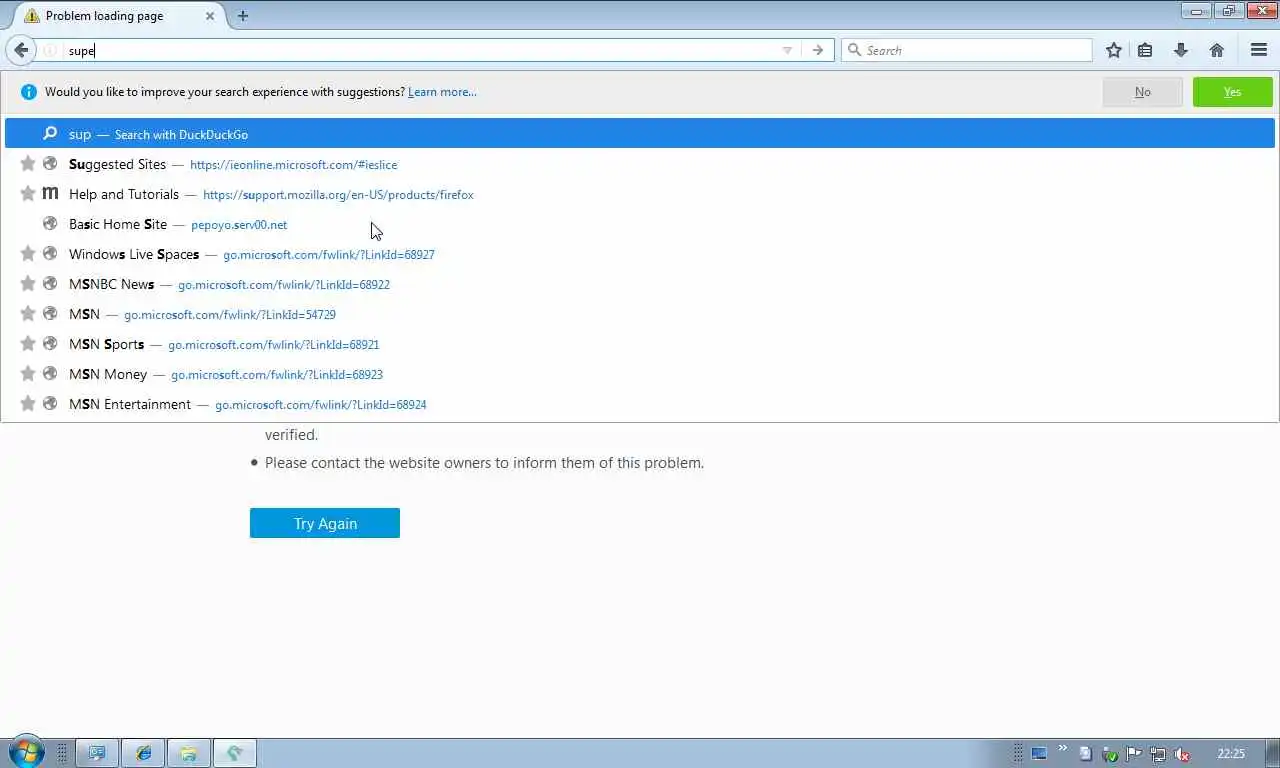Click the Learn more… link
The width and height of the screenshot is (1280, 768).
(x=442, y=92)
